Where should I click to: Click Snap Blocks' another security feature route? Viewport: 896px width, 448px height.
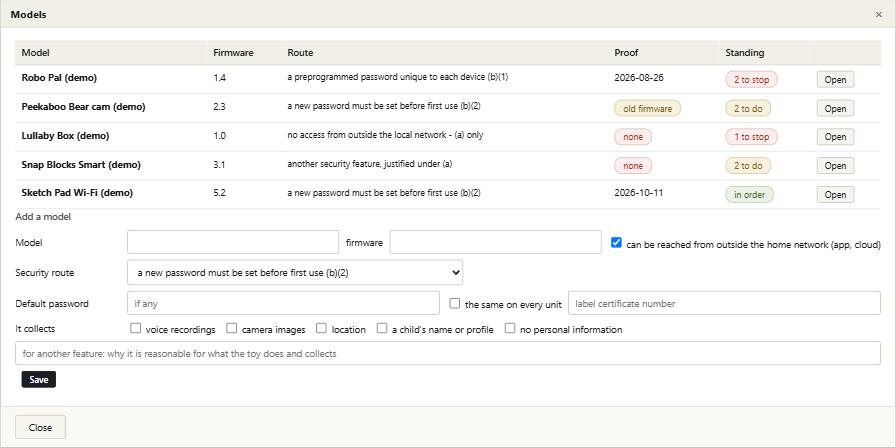coord(370,164)
